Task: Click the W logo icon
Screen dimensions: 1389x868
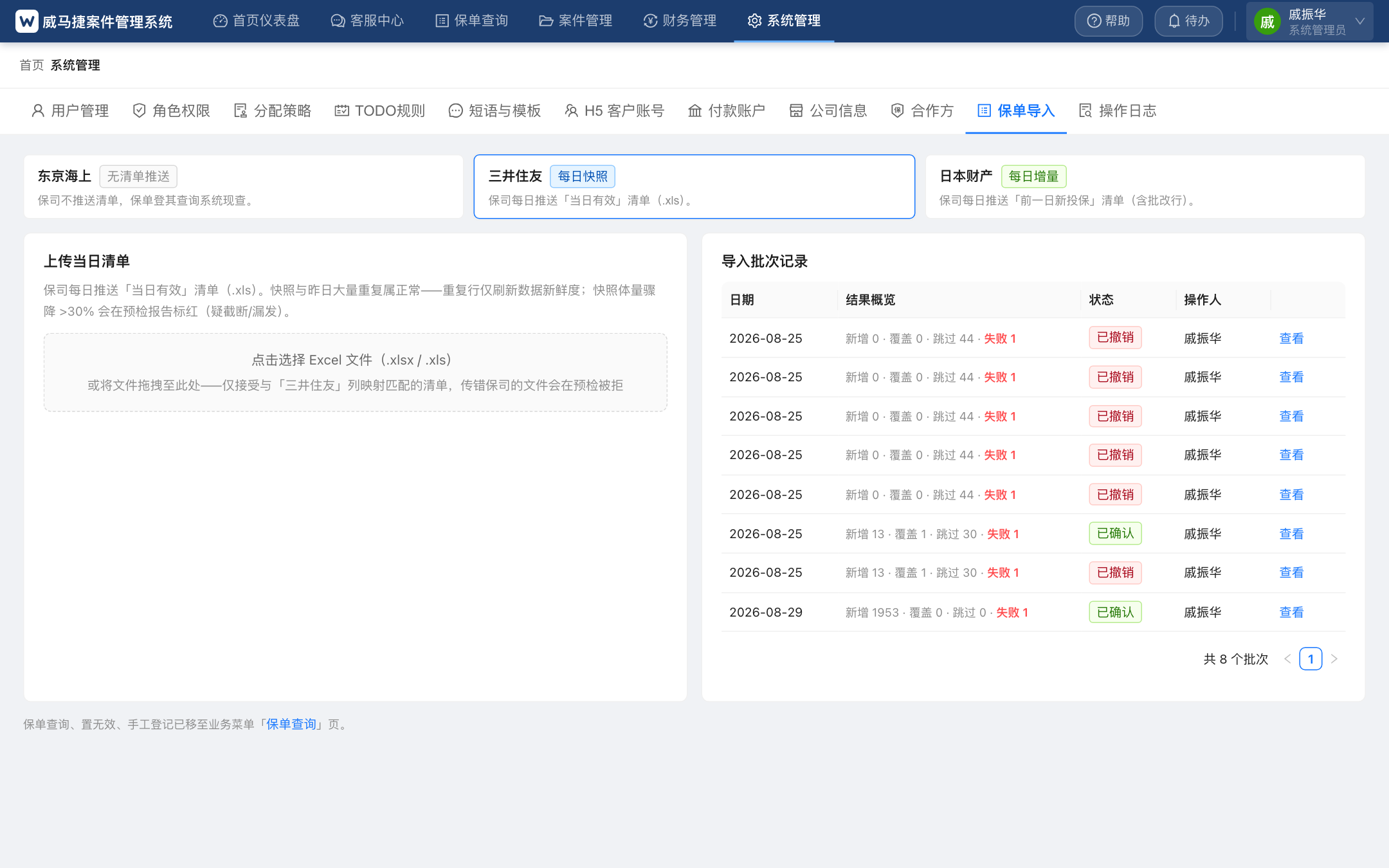Action: [27, 21]
